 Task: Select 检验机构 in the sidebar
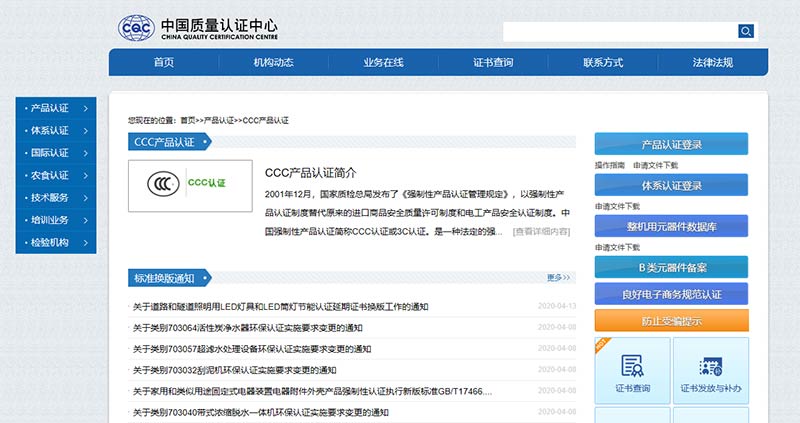point(49,243)
